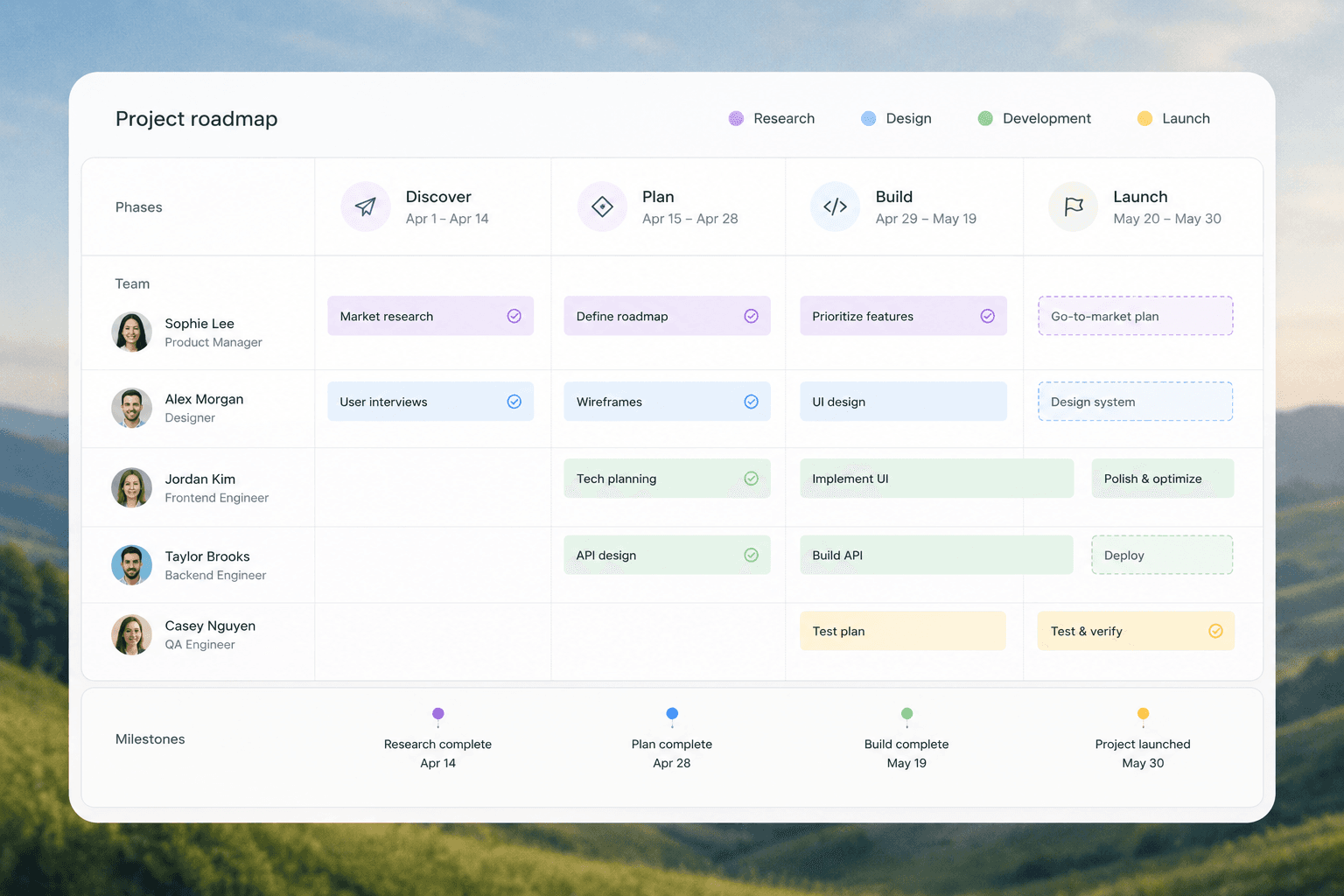This screenshot has height=896, width=1344.
Task: Click the 'Development' legend label
Action: point(1046,118)
